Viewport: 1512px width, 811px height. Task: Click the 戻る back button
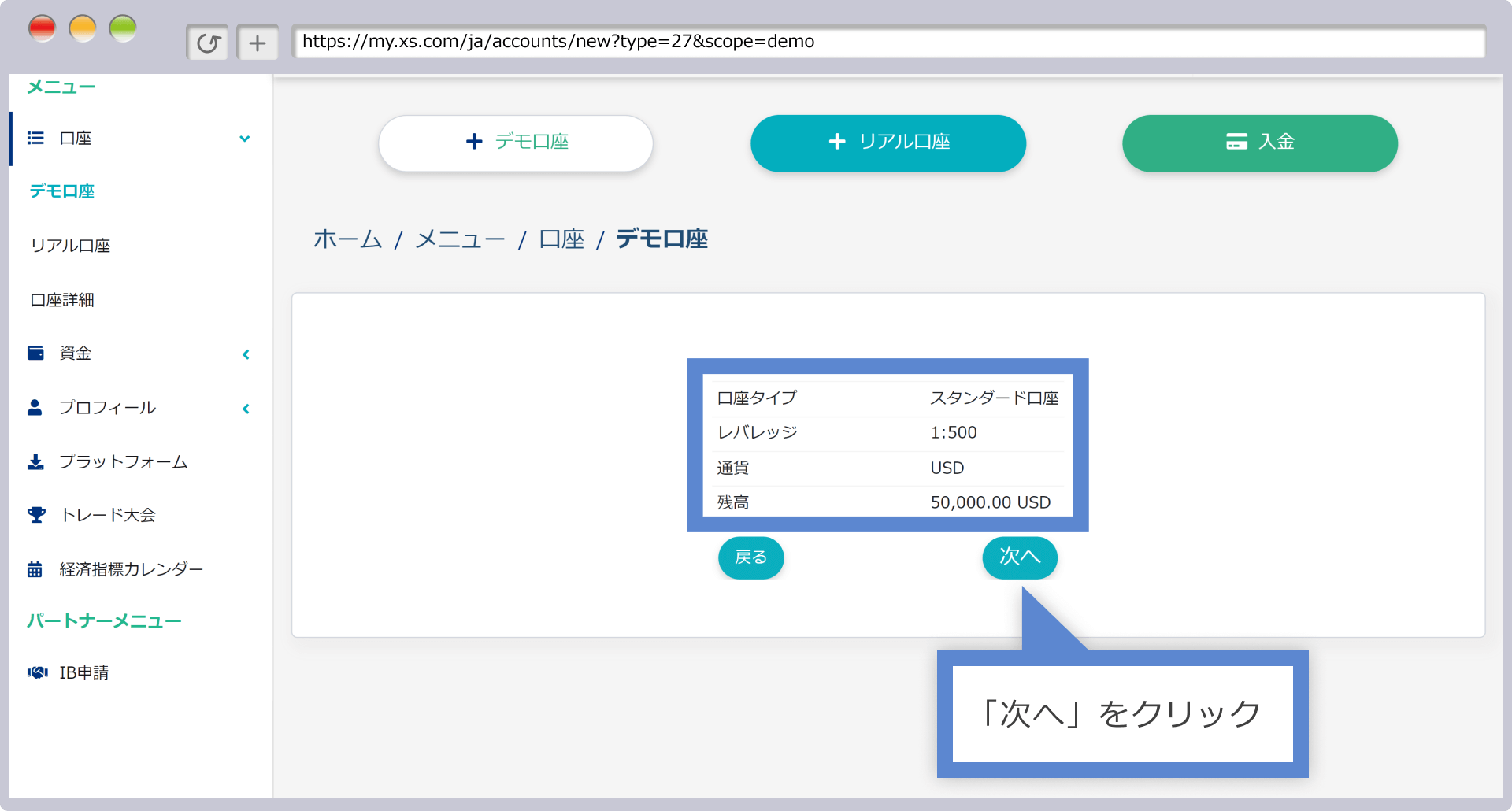[751, 557]
